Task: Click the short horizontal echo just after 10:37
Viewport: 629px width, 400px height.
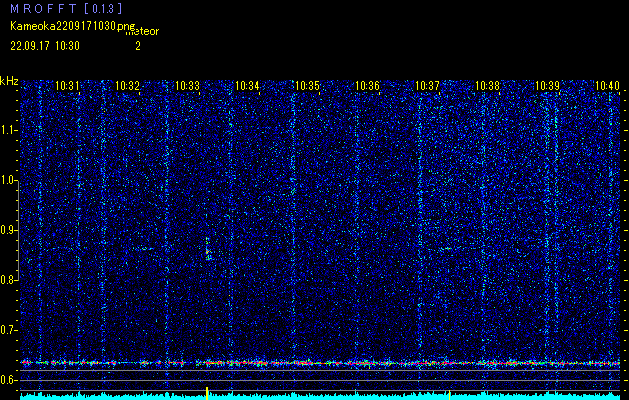Action: pyautogui.click(x=446, y=249)
